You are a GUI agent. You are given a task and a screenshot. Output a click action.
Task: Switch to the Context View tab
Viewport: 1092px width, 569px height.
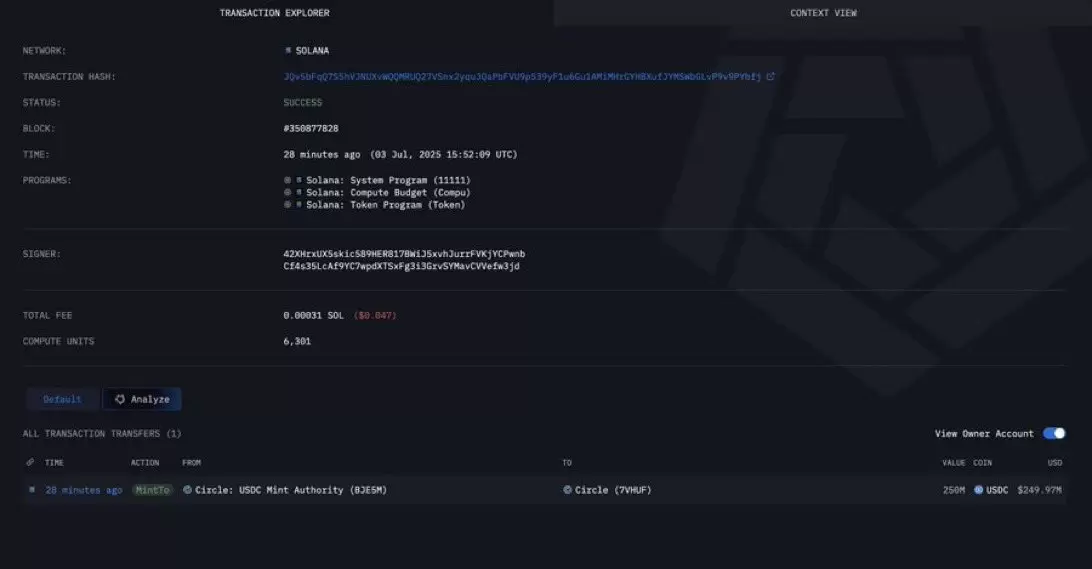point(823,13)
